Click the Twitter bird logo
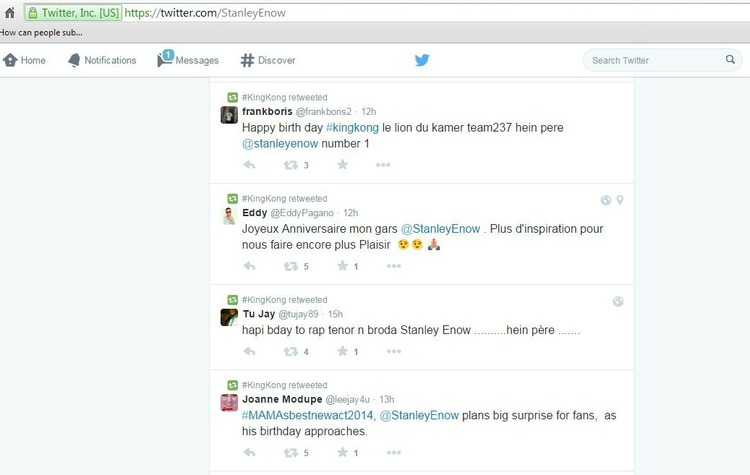This screenshot has height=475, width=750. pos(422,60)
